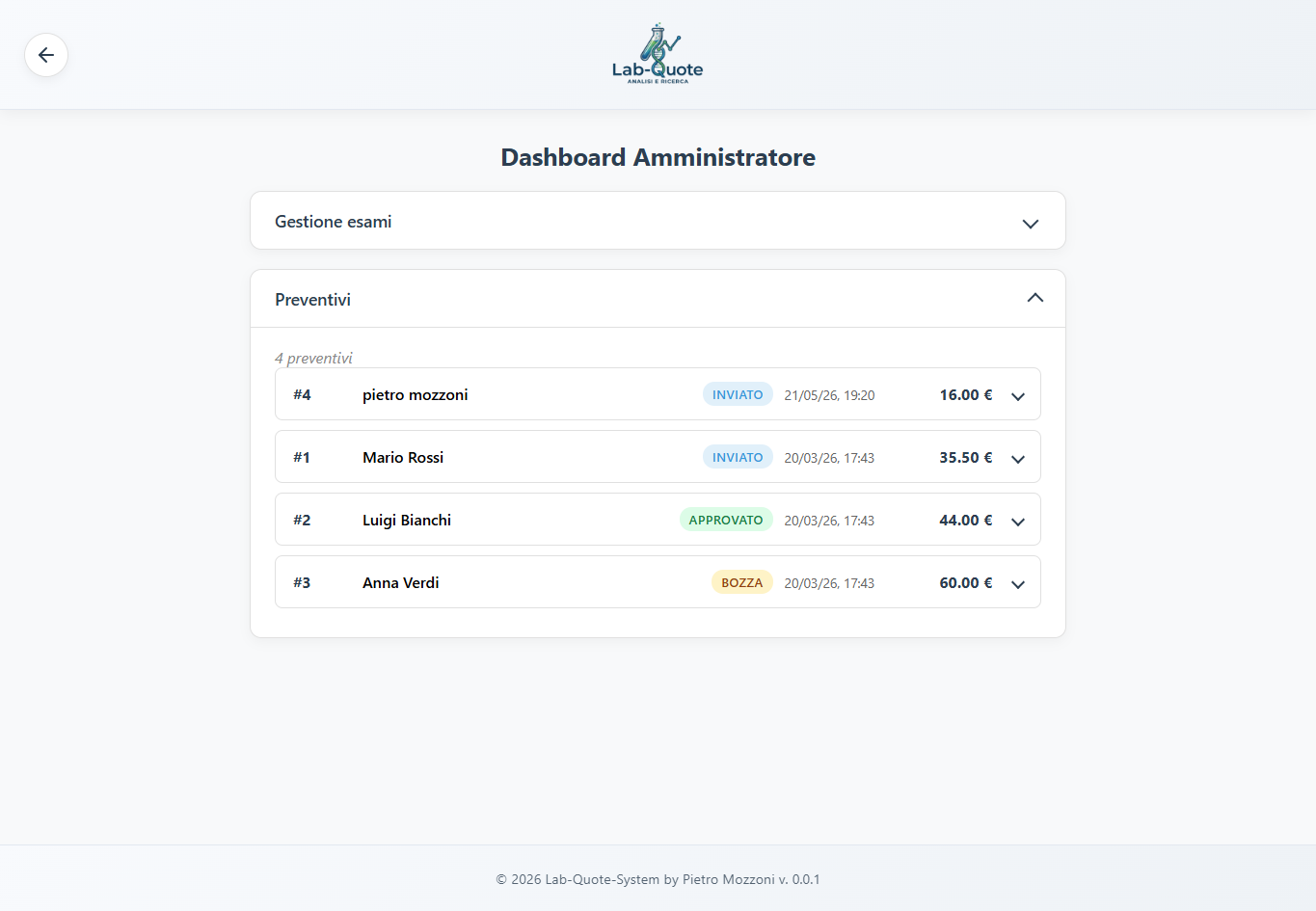This screenshot has height=911, width=1316.
Task: Expand quote #1 Mario Rossi chevron
Action: (x=1018, y=459)
